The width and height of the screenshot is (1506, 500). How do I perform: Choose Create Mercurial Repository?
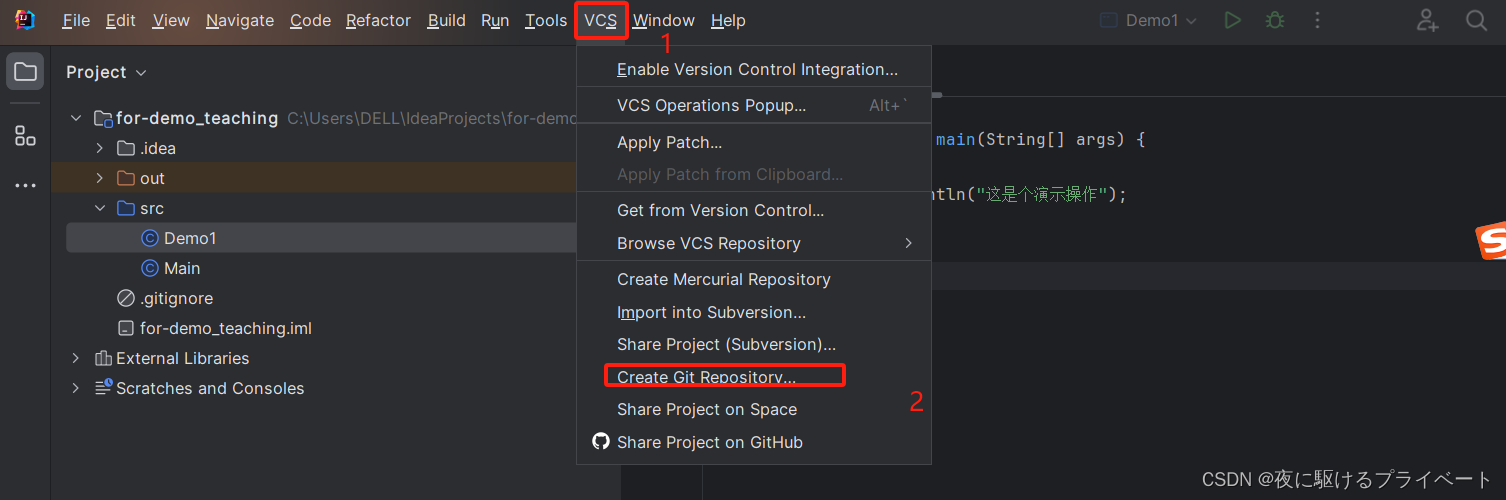point(754,279)
